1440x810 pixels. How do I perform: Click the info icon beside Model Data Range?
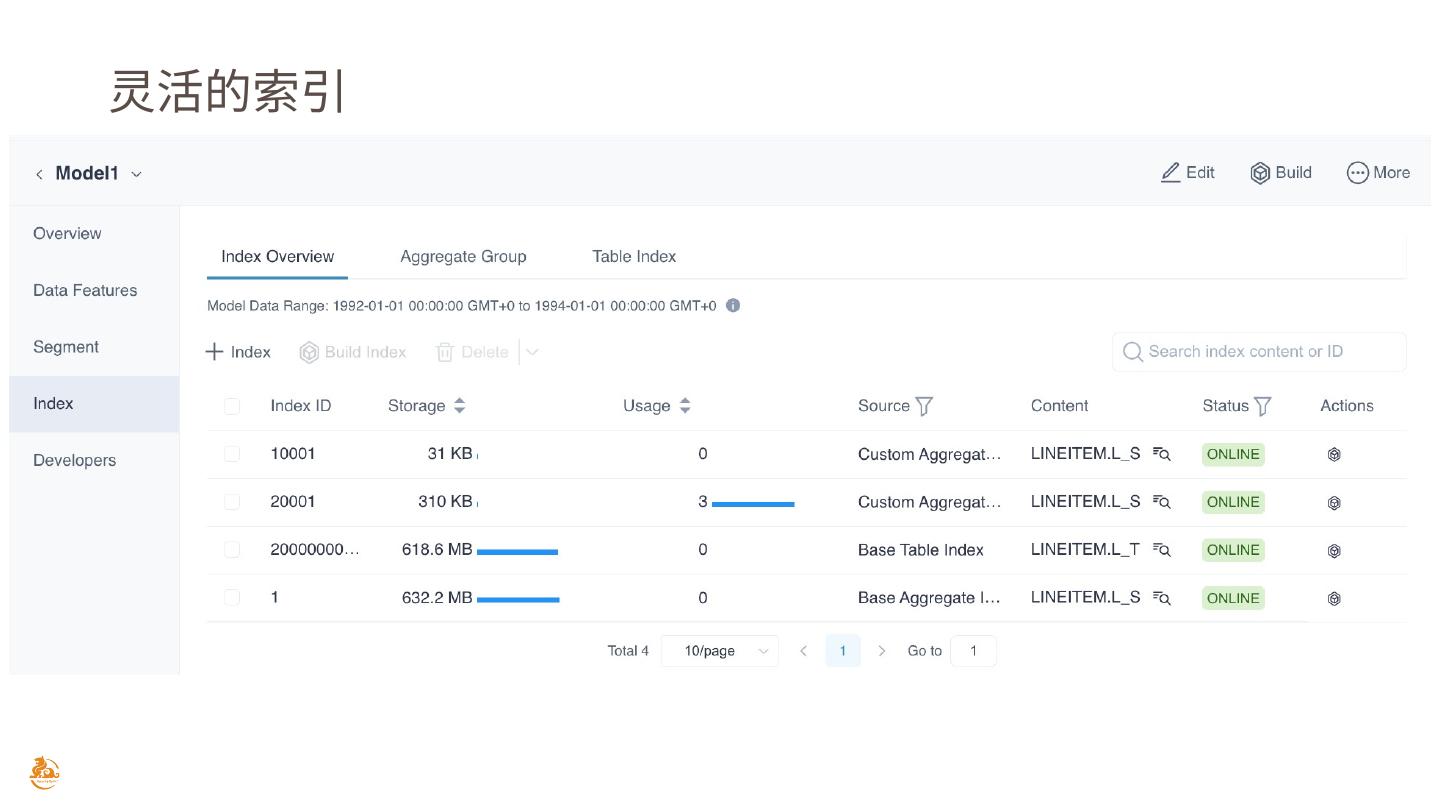click(733, 306)
